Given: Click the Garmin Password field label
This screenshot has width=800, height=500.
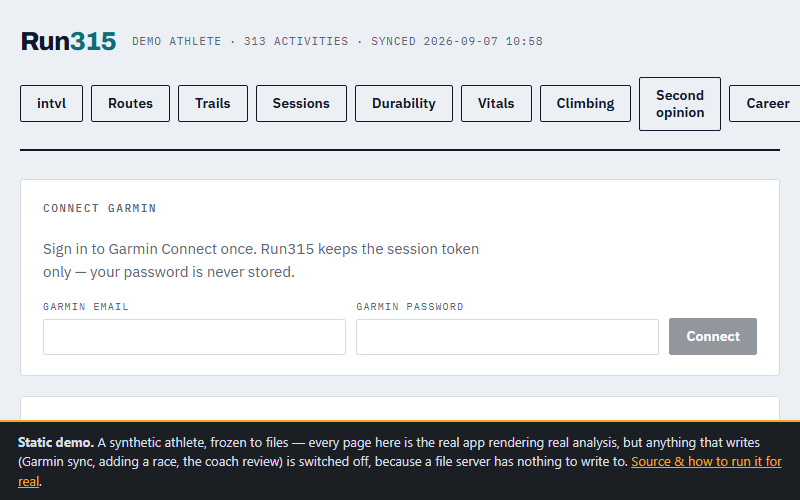Looking at the screenshot, I should [x=410, y=307].
